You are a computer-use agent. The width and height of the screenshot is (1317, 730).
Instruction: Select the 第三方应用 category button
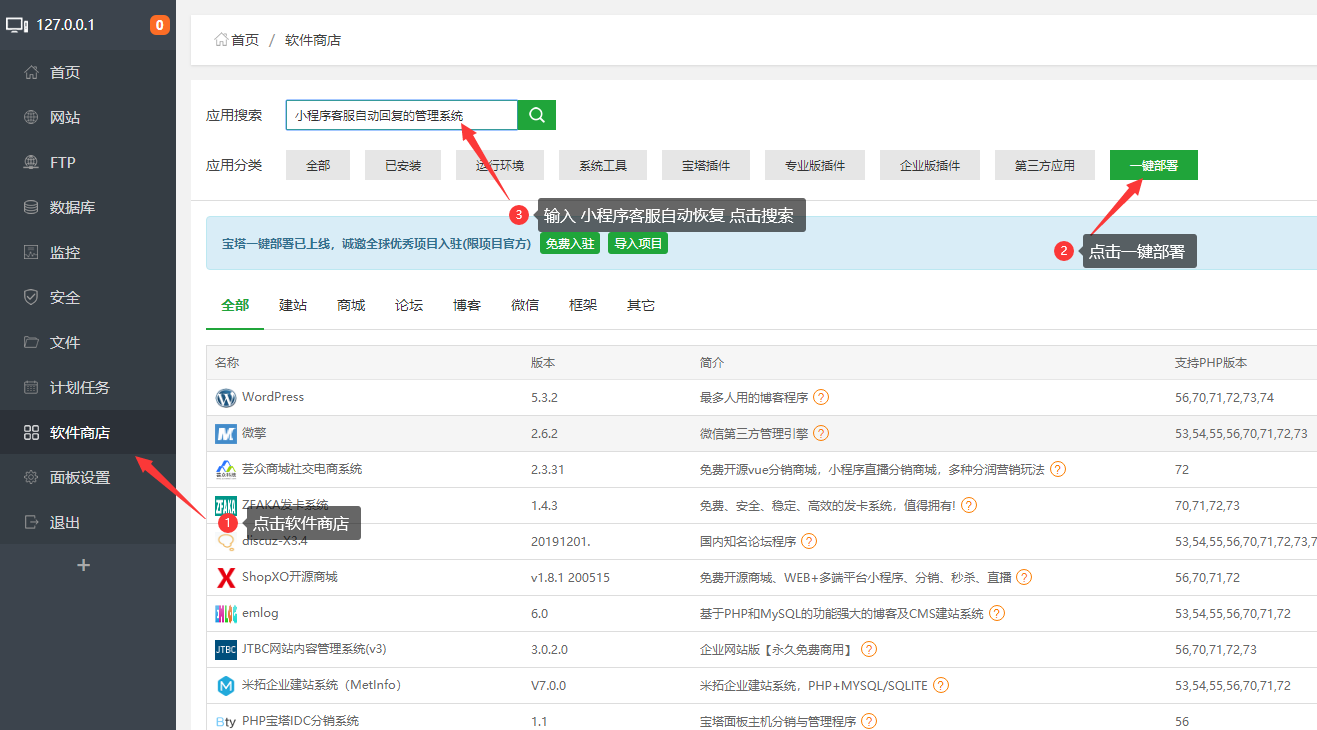[1045, 165]
